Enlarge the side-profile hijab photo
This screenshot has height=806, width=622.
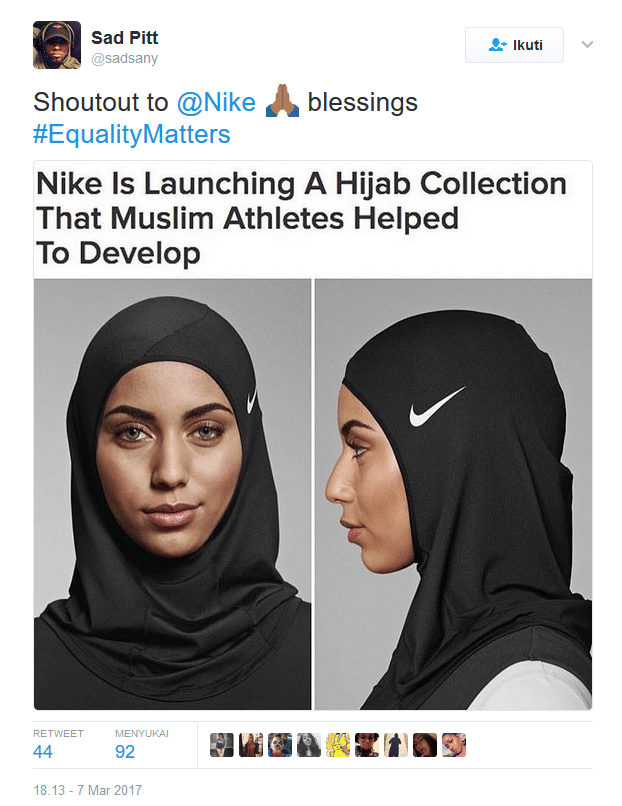453,494
